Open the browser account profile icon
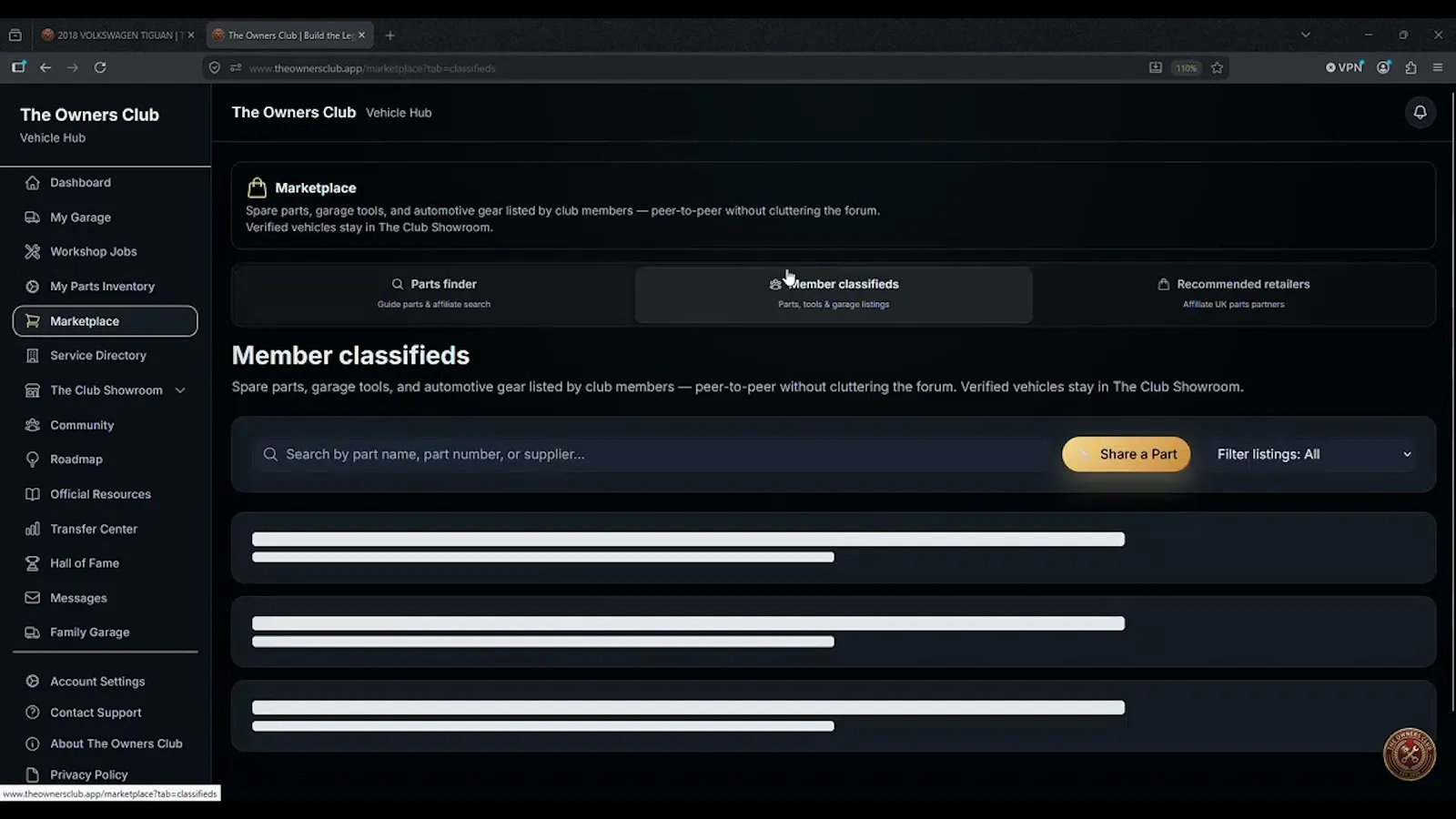Image resolution: width=1456 pixels, height=819 pixels. point(1383,67)
